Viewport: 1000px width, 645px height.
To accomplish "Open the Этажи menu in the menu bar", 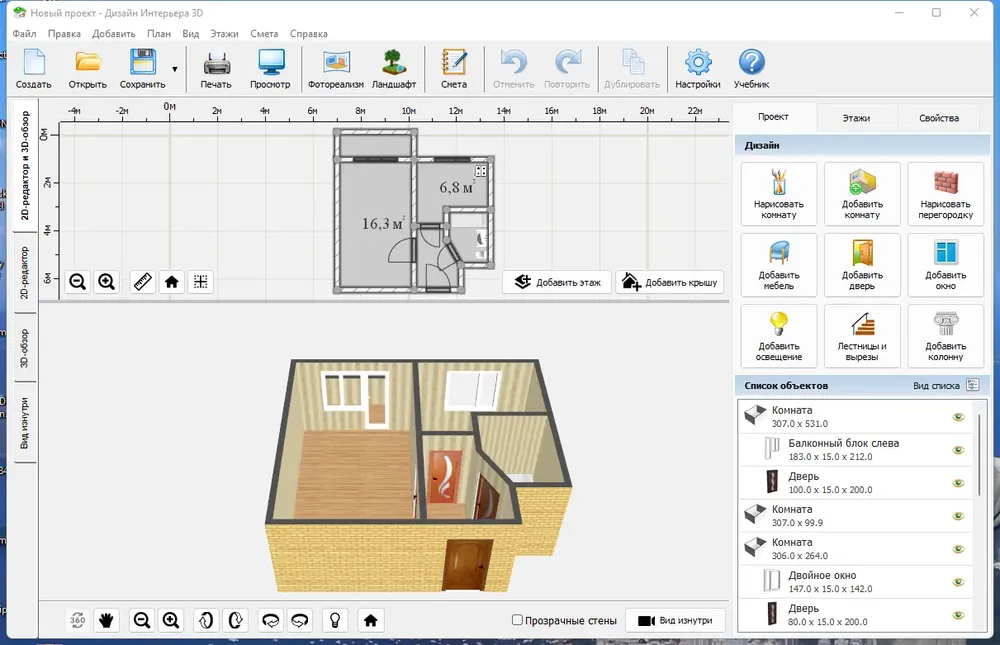I will click(x=224, y=34).
